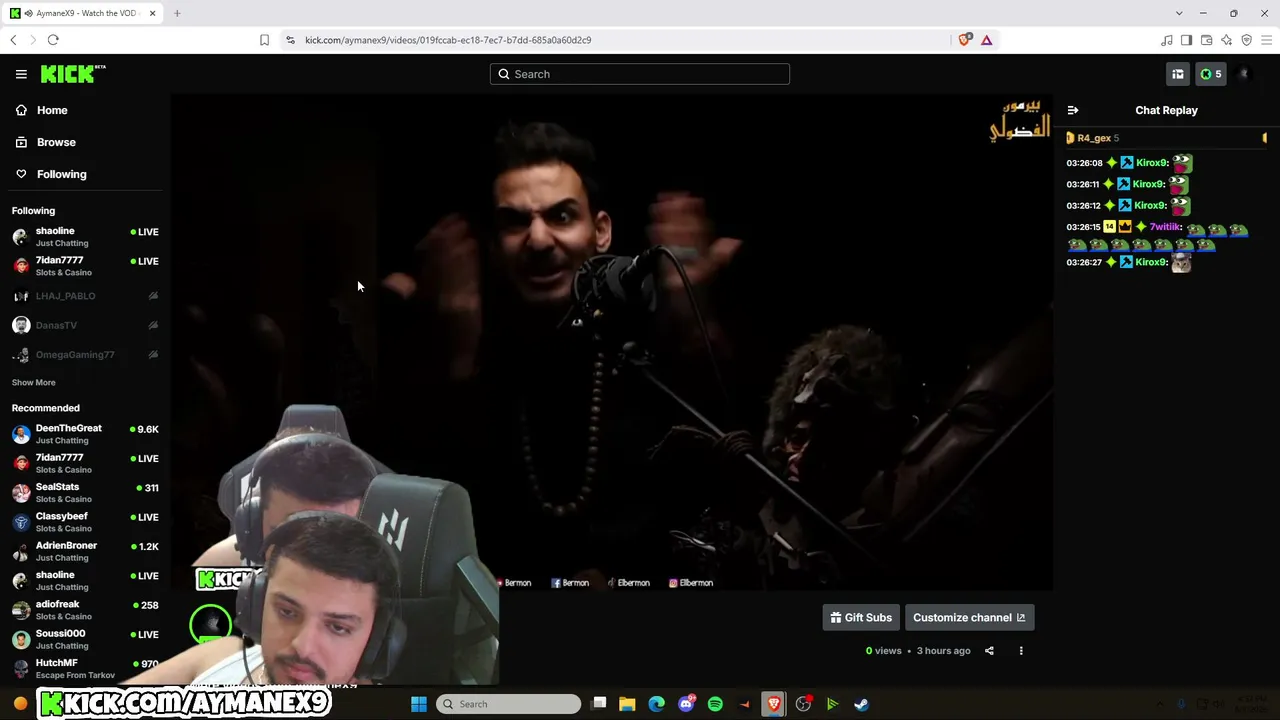
Task: Click the Gift Subs button
Action: pyautogui.click(x=861, y=617)
